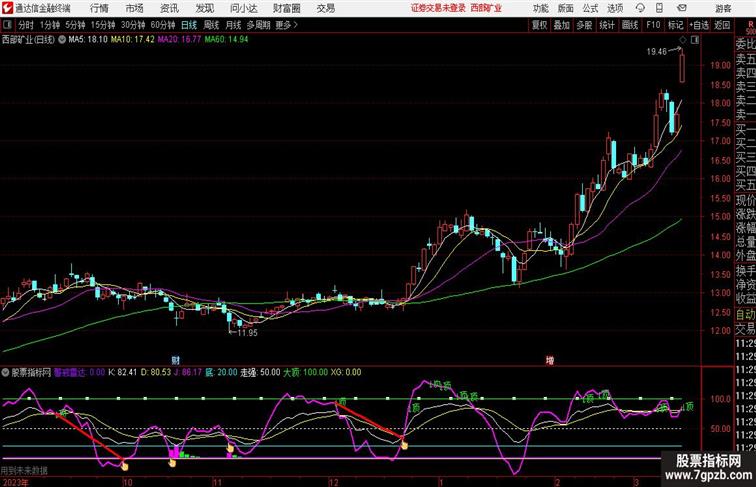The width and height of the screenshot is (756, 487).
Task: Open the customer service headset icon
Action: pyautogui.click(x=641, y=8)
